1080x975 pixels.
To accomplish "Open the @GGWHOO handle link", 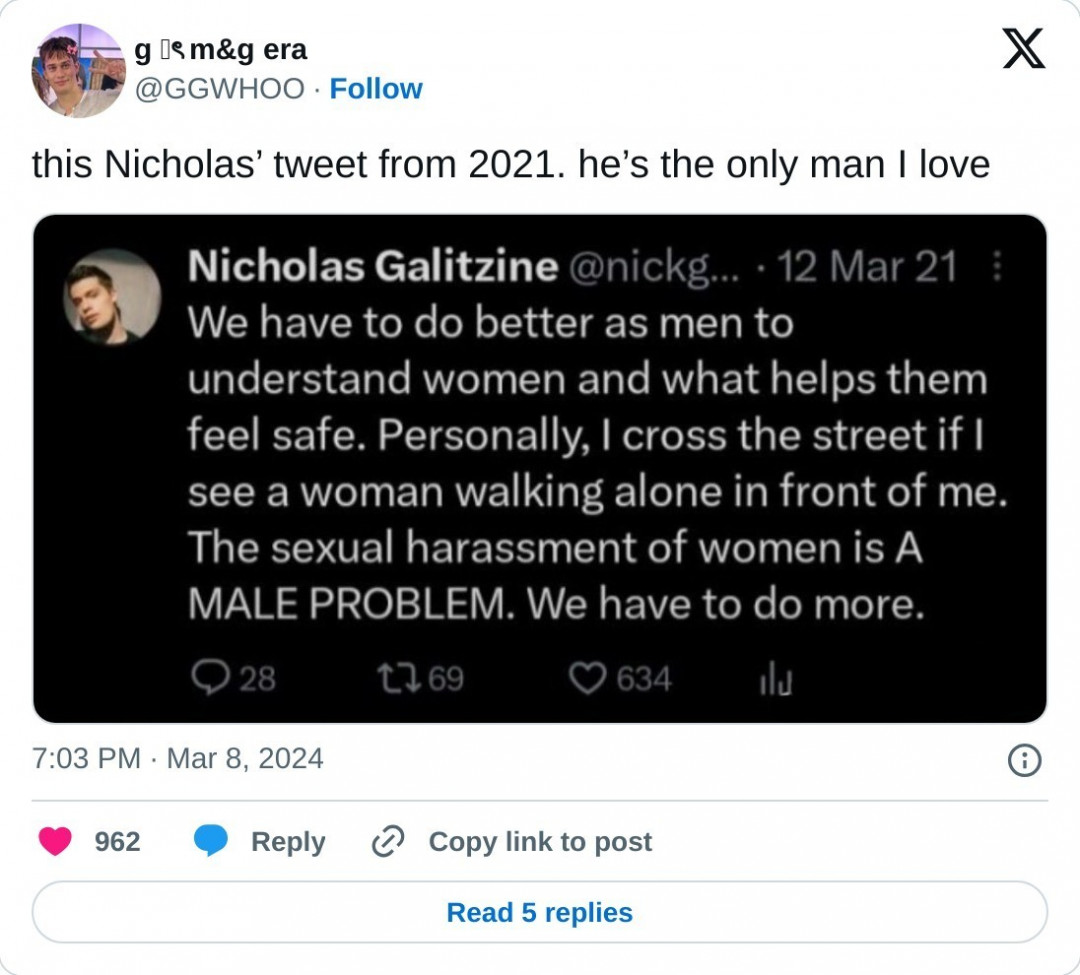I will point(219,89).
